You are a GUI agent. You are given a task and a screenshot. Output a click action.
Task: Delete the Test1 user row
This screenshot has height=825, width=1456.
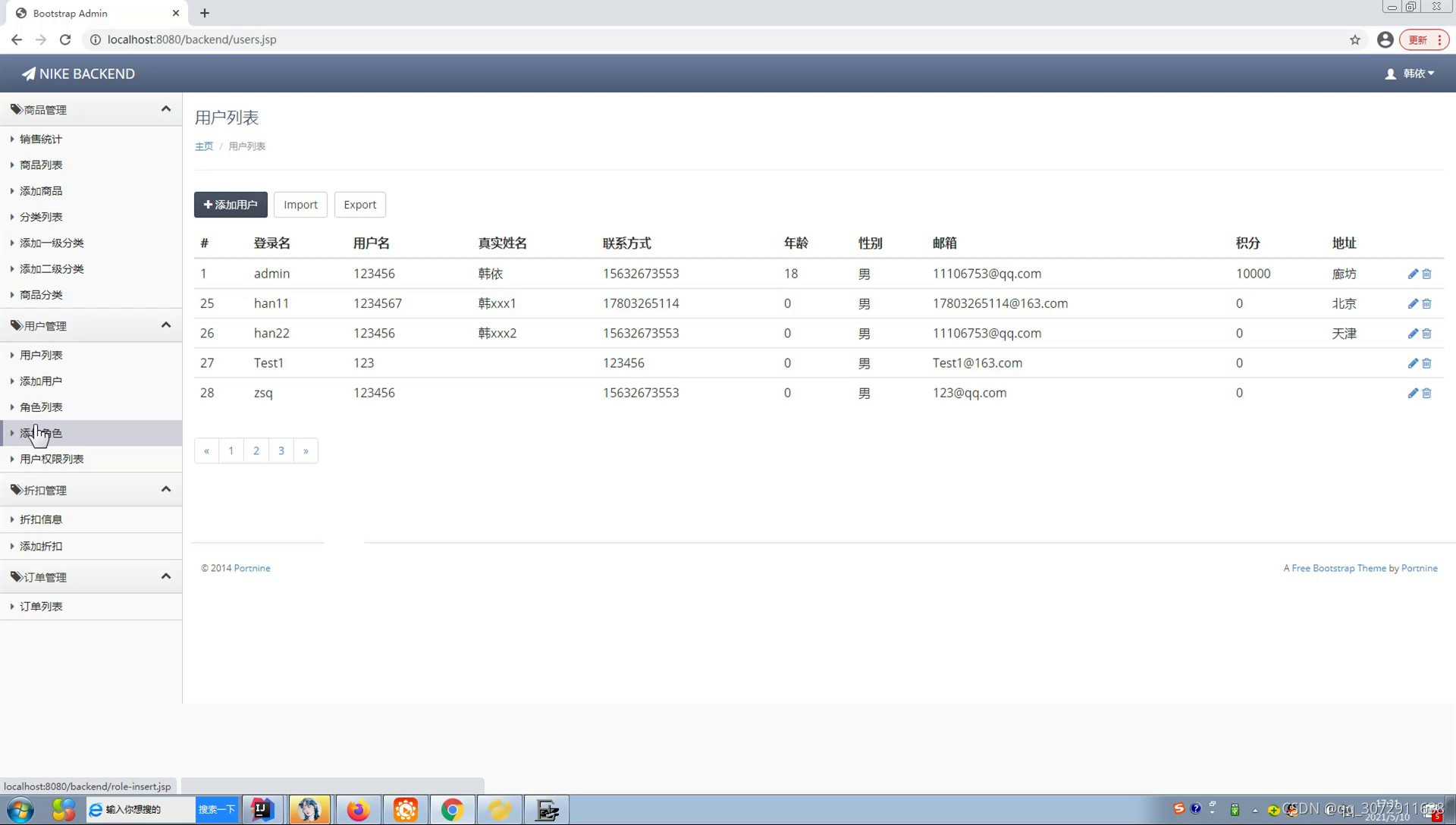tap(1426, 363)
